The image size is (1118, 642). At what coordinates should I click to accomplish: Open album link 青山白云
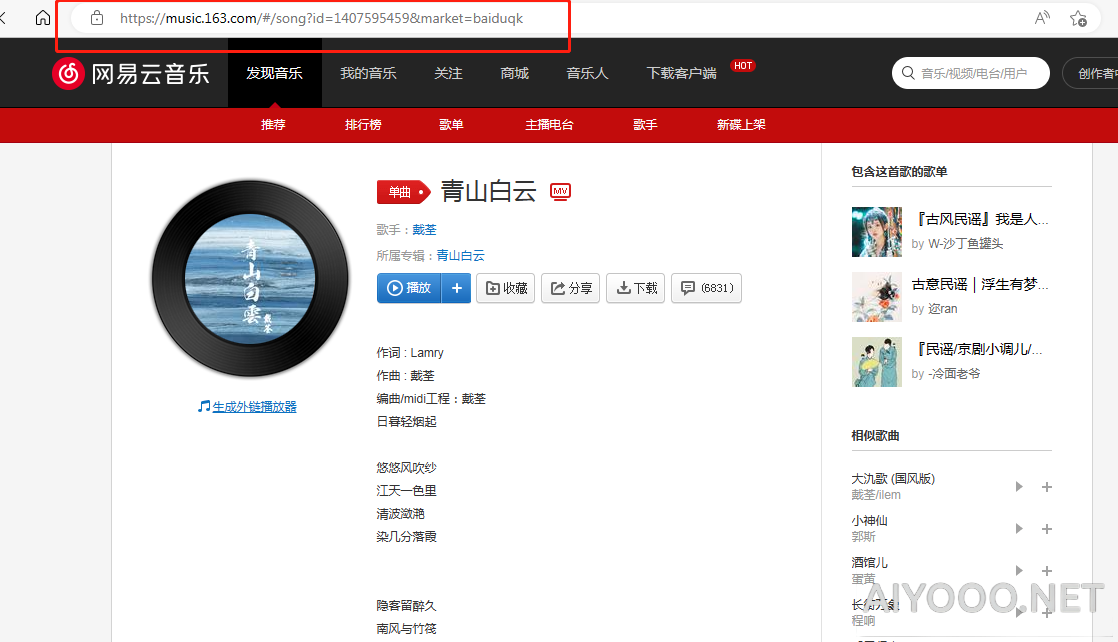461,255
